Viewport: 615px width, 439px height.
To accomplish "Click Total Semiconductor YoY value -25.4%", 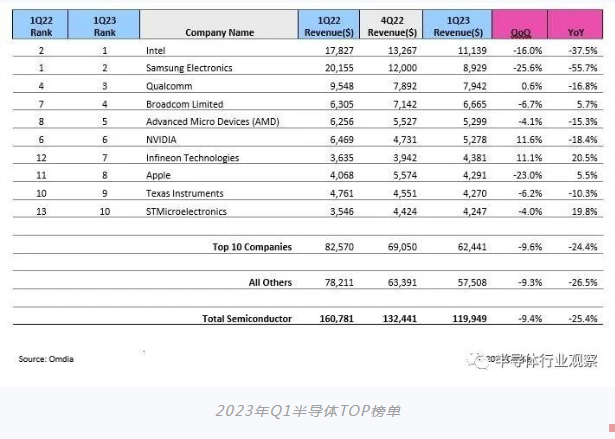I will [583, 319].
